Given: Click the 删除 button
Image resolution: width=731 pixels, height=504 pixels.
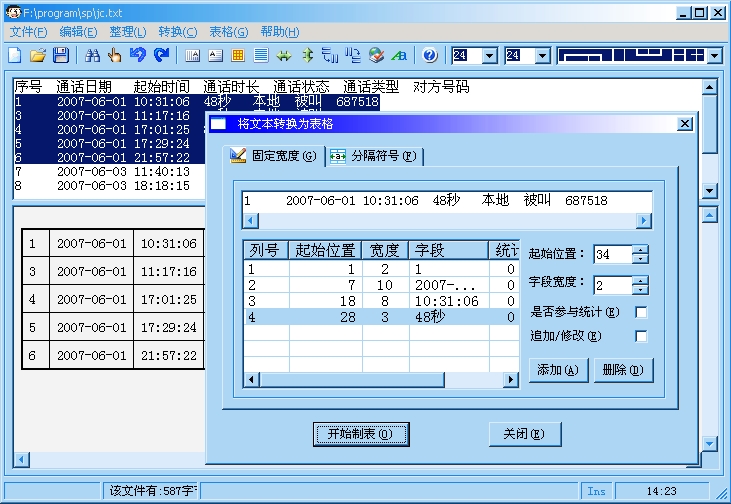Looking at the screenshot, I should point(623,370).
